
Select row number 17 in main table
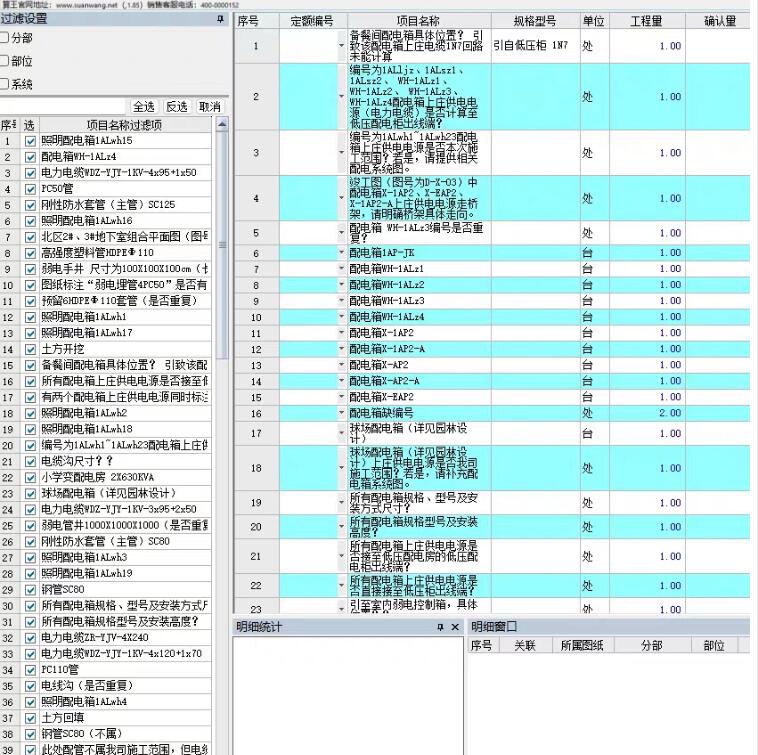(x=257, y=434)
